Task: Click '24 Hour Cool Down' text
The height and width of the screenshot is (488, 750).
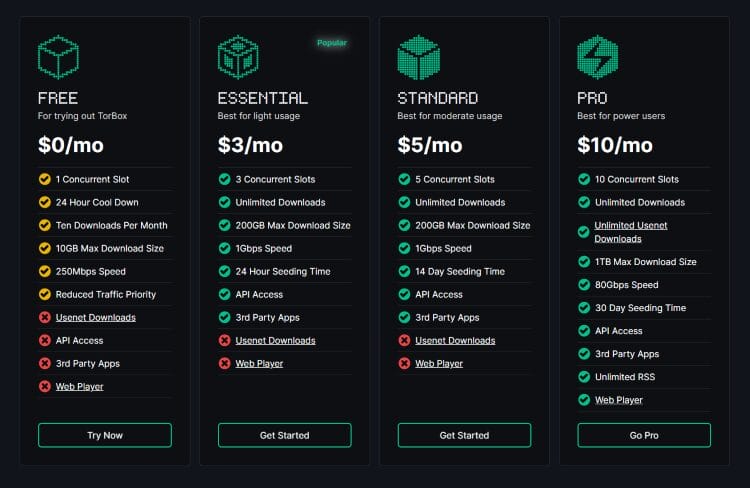Action: tap(97, 202)
